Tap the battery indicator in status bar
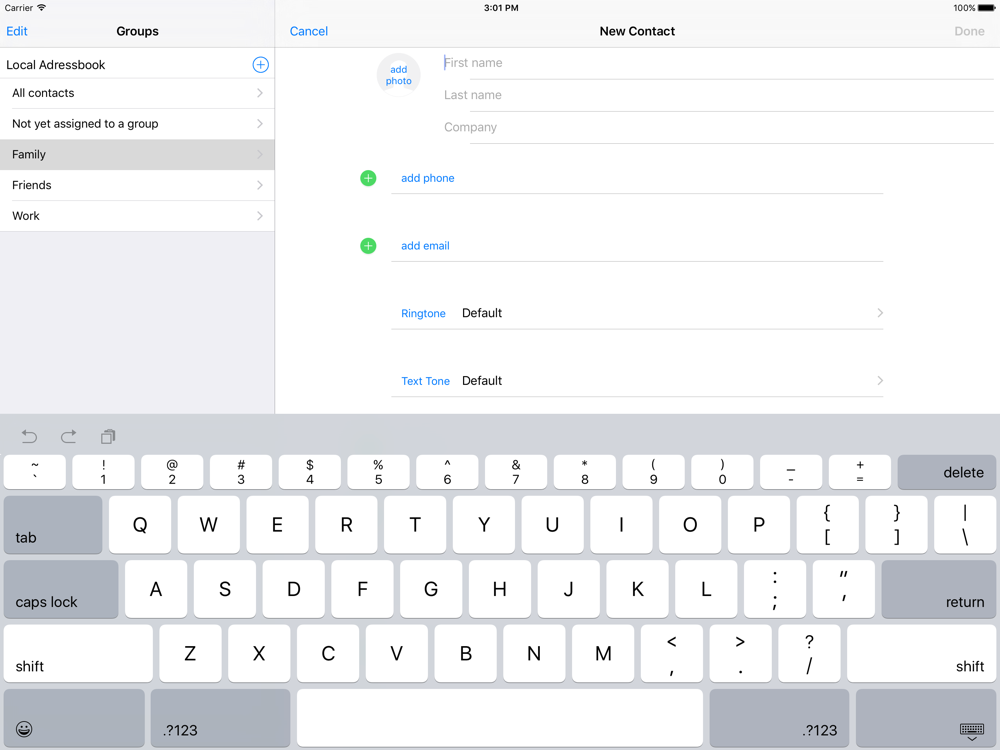 pos(986,8)
